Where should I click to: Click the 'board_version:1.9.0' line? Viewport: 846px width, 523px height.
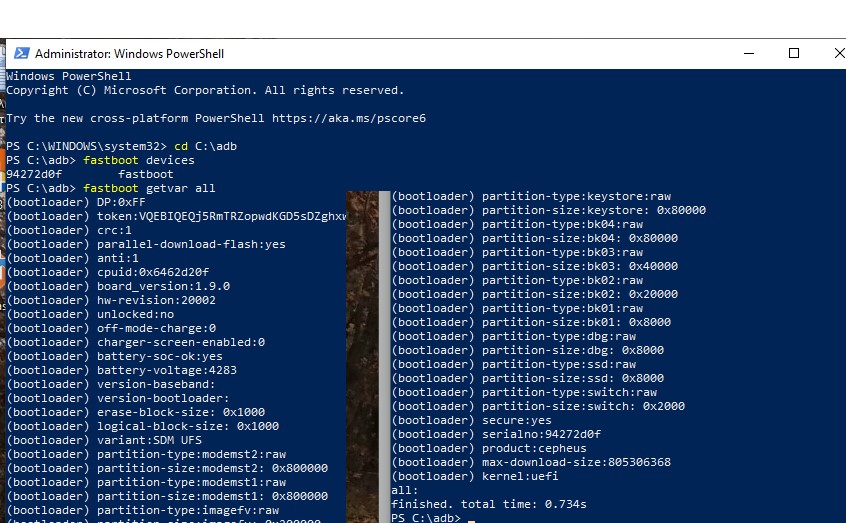118,287
